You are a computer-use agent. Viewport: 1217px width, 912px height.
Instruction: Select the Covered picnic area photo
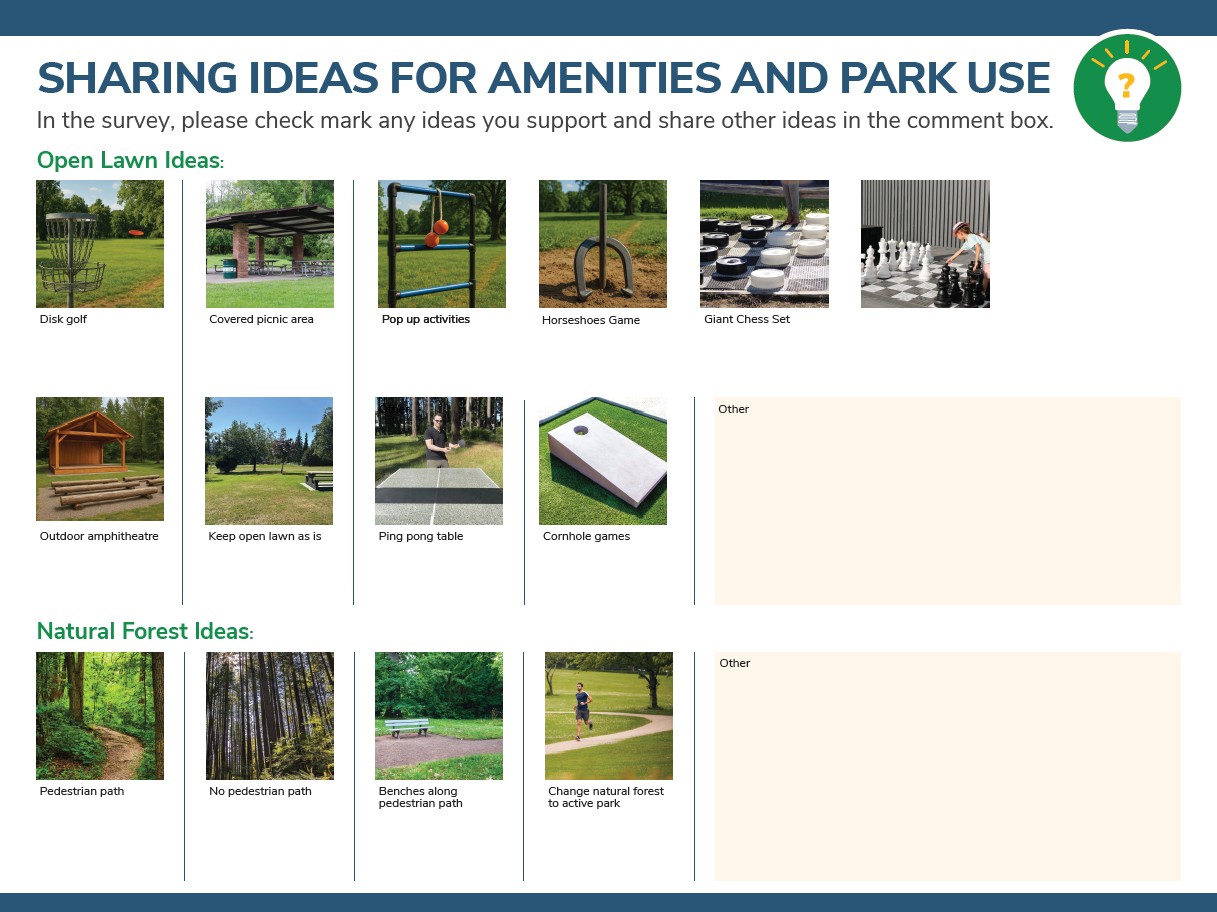pos(270,244)
